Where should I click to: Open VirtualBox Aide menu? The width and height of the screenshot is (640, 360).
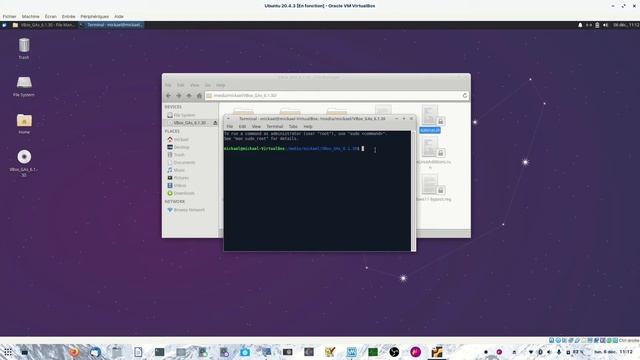pyautogui.click(x=119, y=16)
